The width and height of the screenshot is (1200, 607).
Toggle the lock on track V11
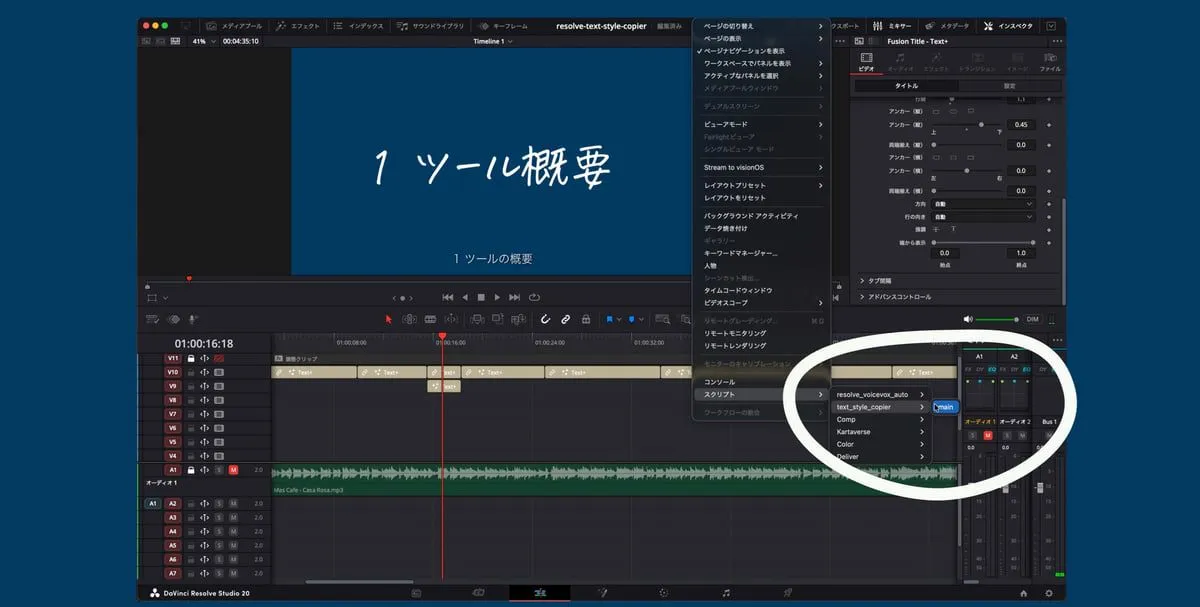click(x=191, y=358)
